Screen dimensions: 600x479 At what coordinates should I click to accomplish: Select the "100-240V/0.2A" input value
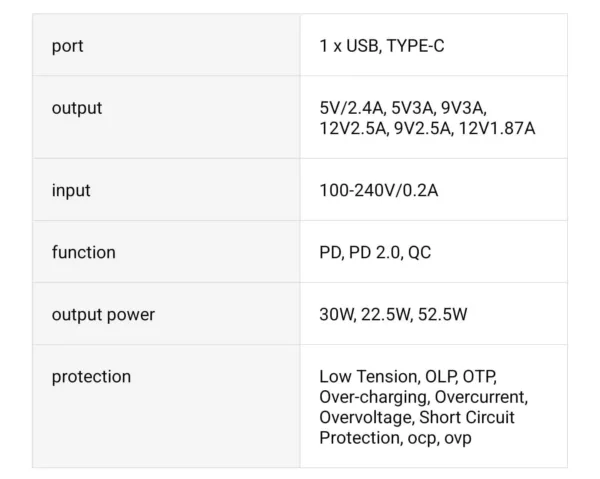point(379,190)
